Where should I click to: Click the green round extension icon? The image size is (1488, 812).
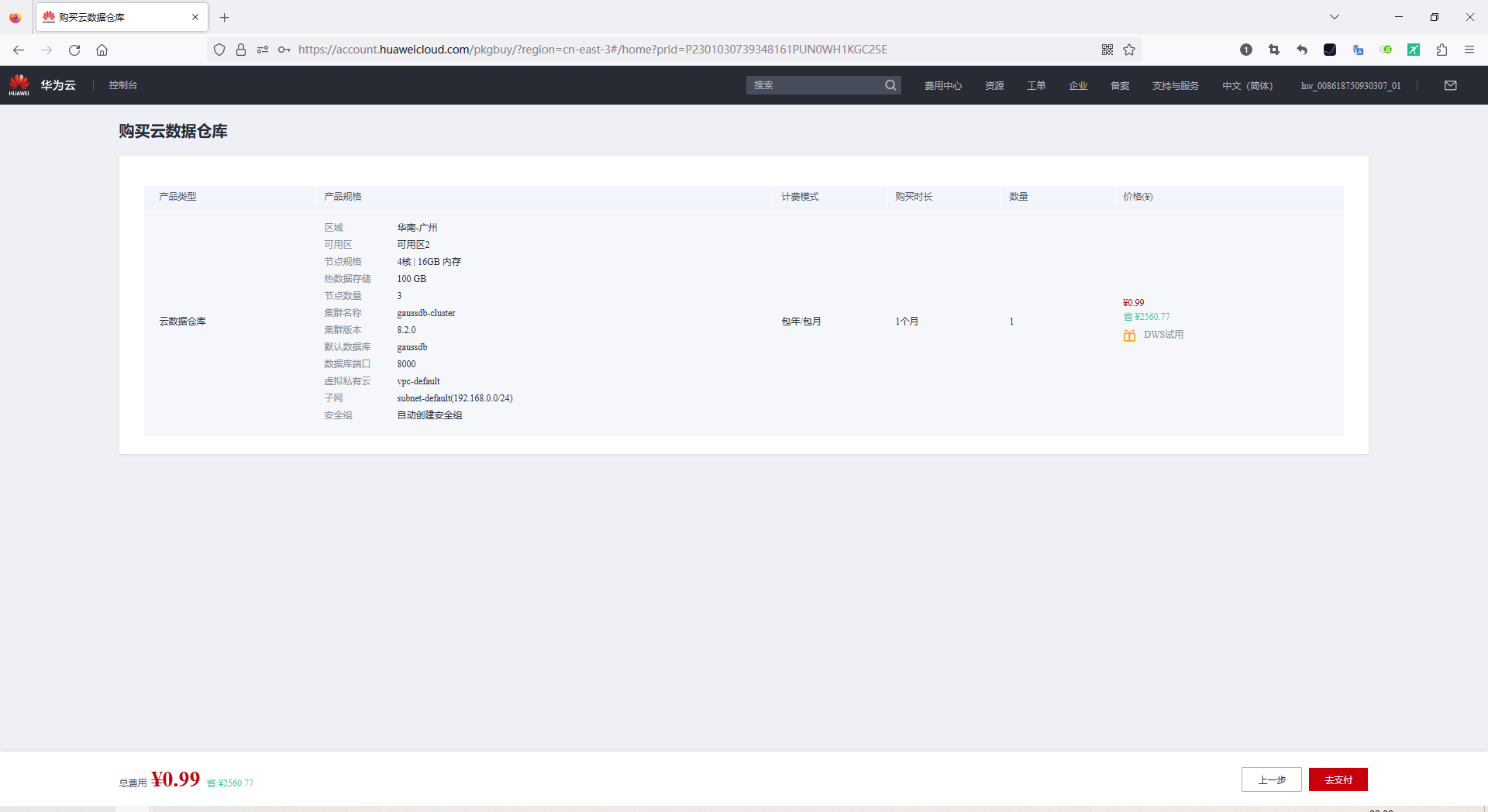[1386, 50]
